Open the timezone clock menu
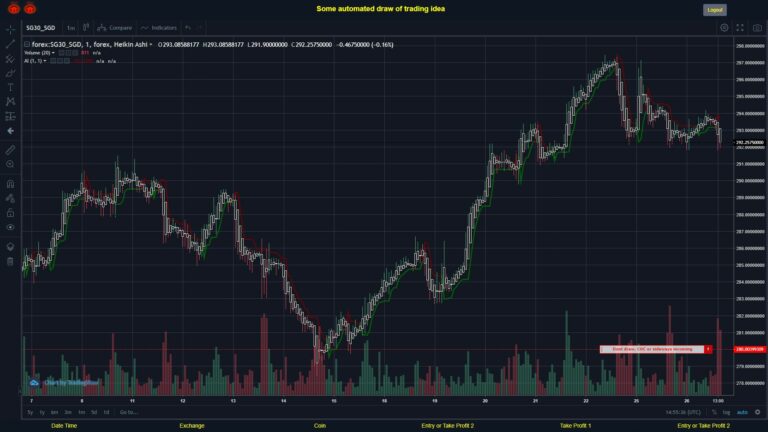 point(683,412)
